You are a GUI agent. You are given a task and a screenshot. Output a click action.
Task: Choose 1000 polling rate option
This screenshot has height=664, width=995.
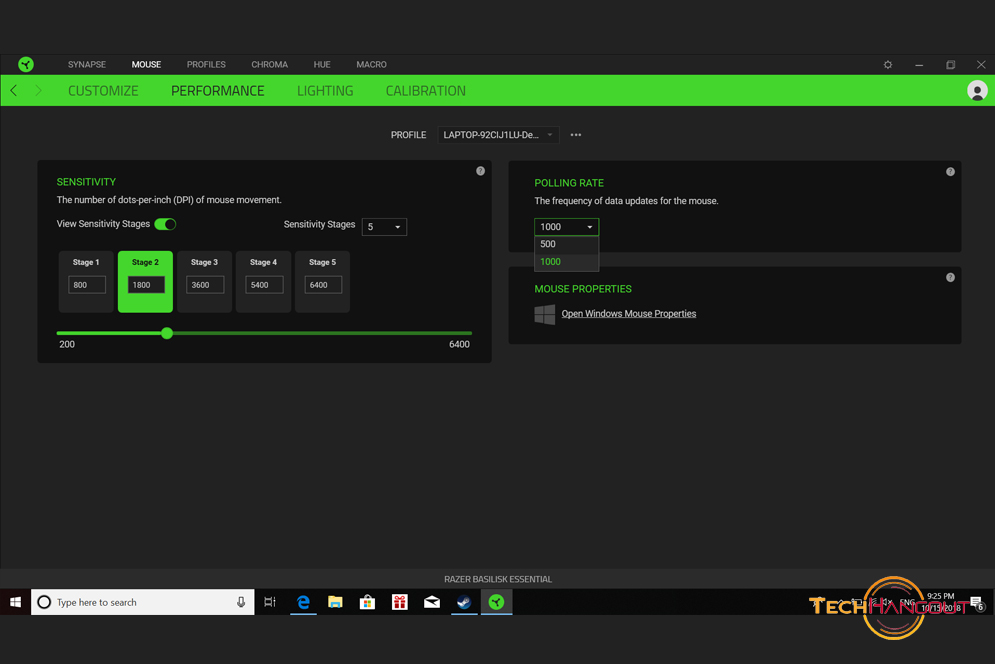566,262
